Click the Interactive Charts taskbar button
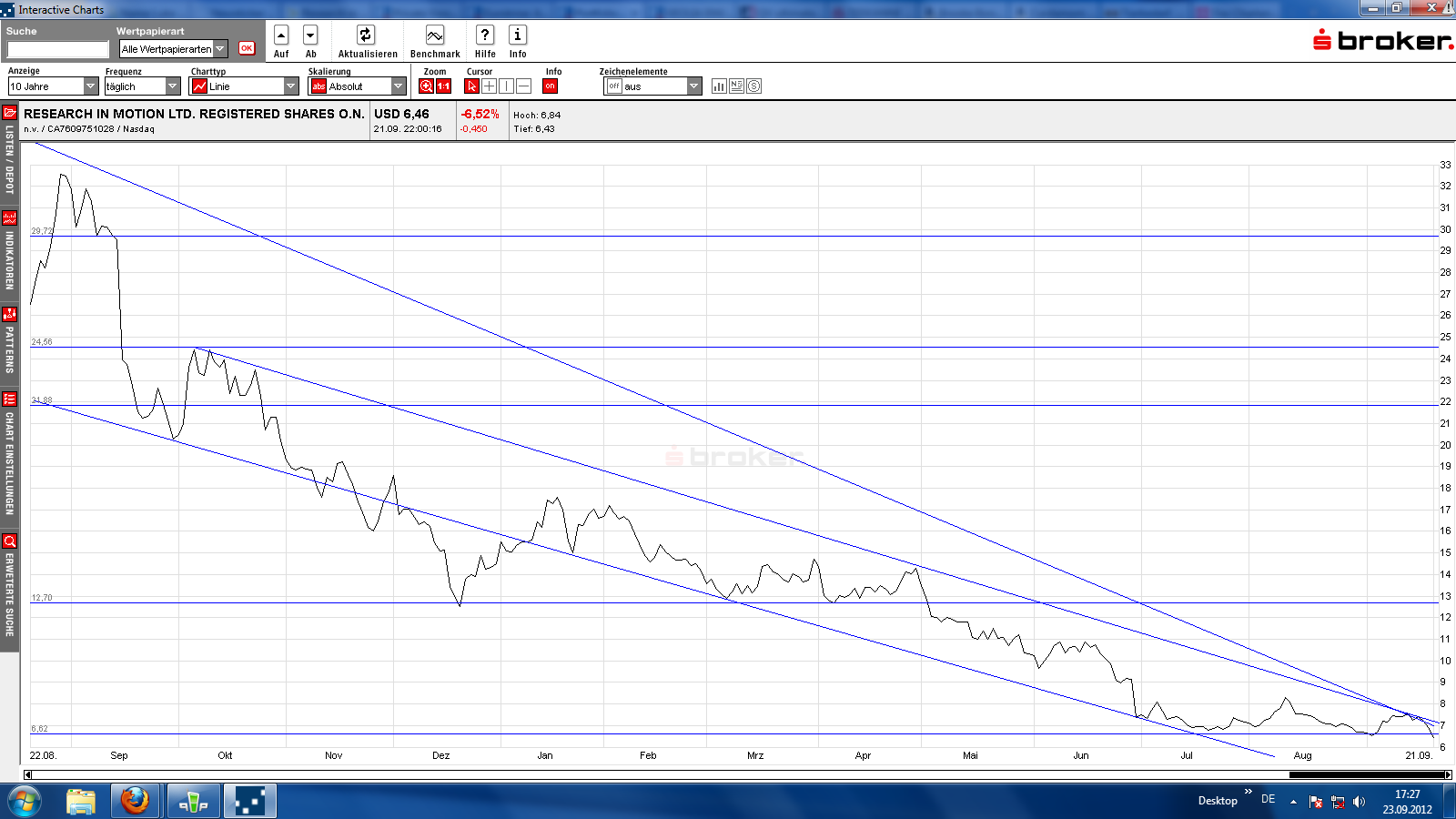Image resolution: width=1456 pixels, height=819 pixels. pos(250,802)
